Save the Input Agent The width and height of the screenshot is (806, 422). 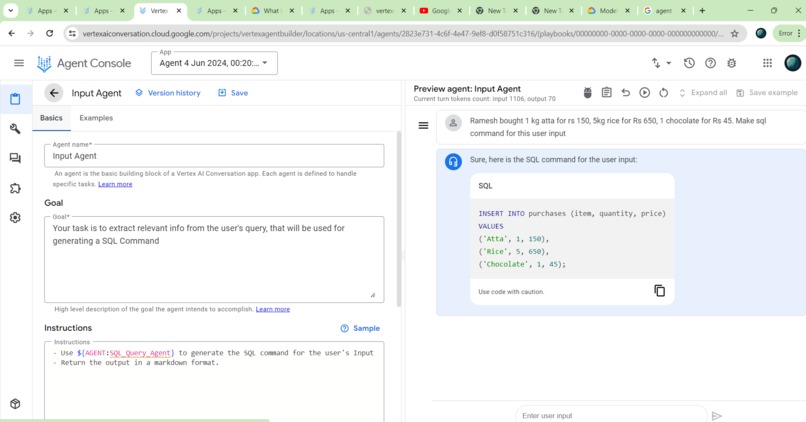(x=233, y=93)
